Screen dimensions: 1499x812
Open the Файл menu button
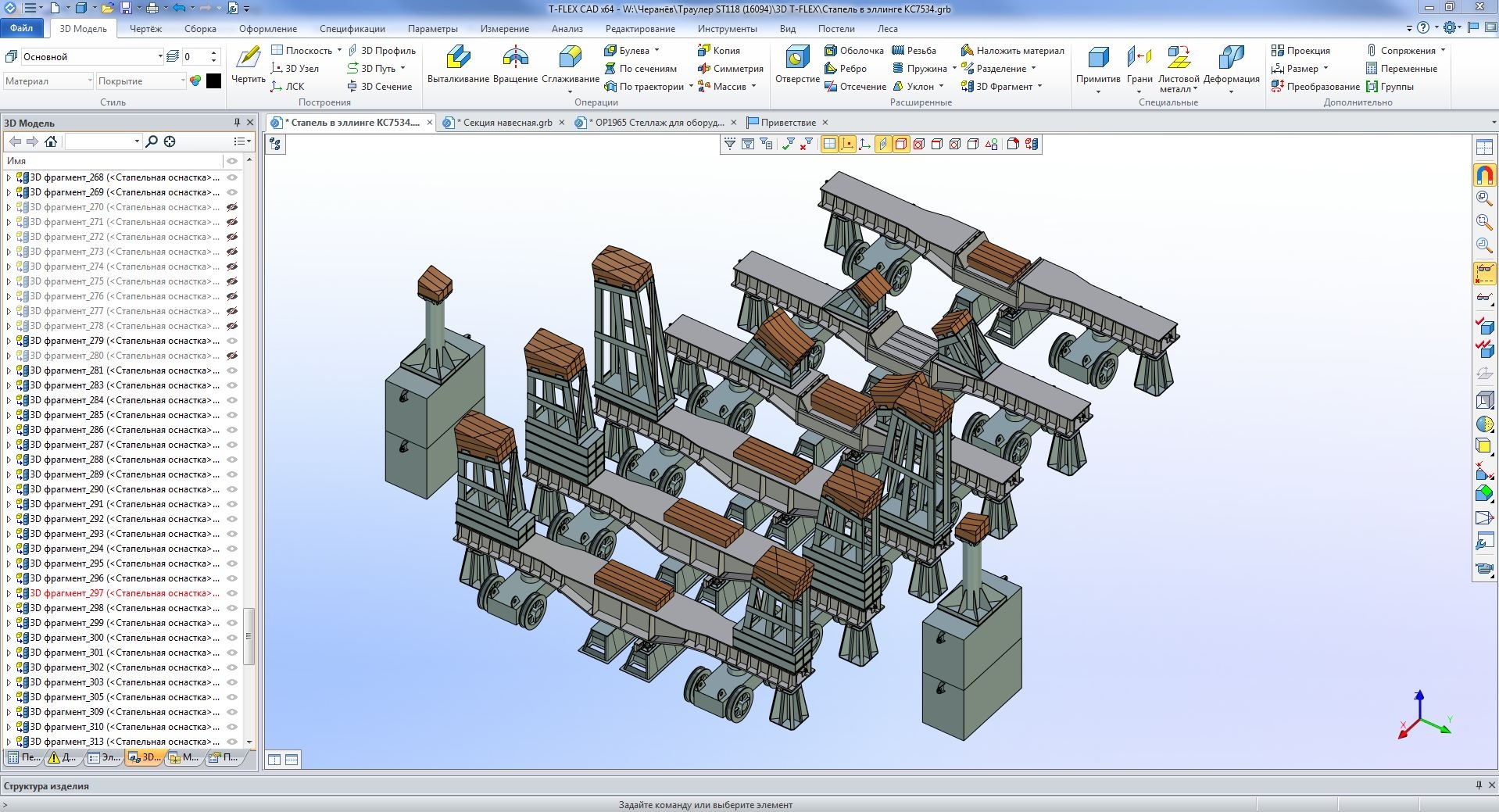[x=22, y=28]
